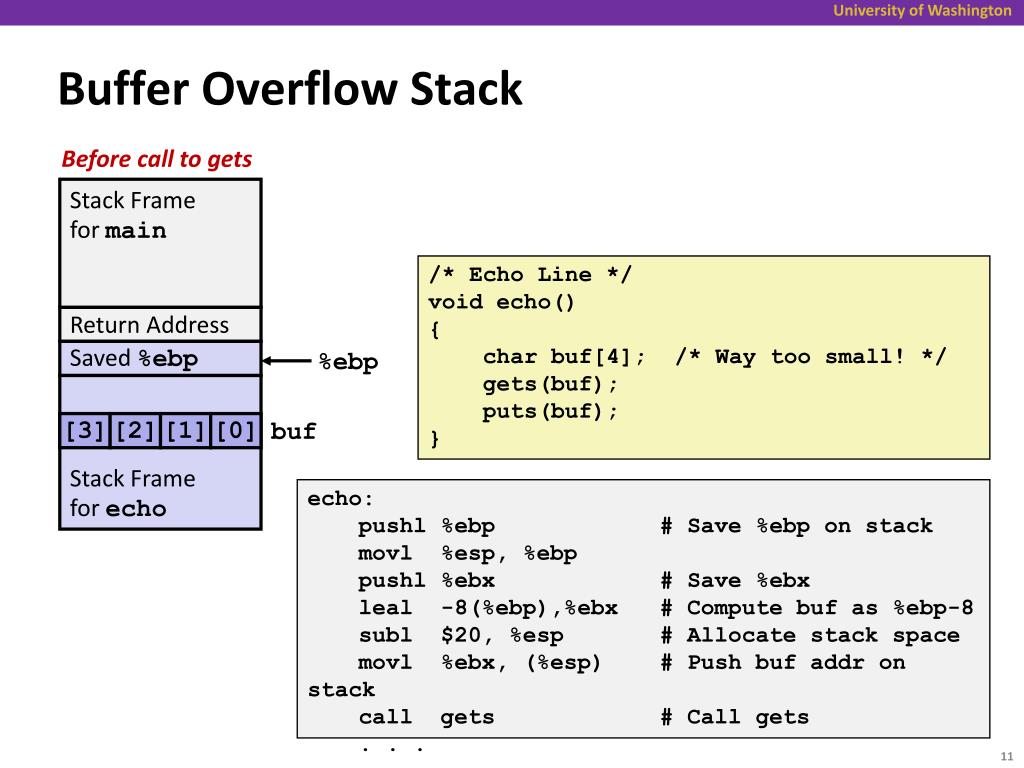Screen dimensions: 1024x768
Task: Select the [0] buffer cell
Action: [x=236, y=431]
